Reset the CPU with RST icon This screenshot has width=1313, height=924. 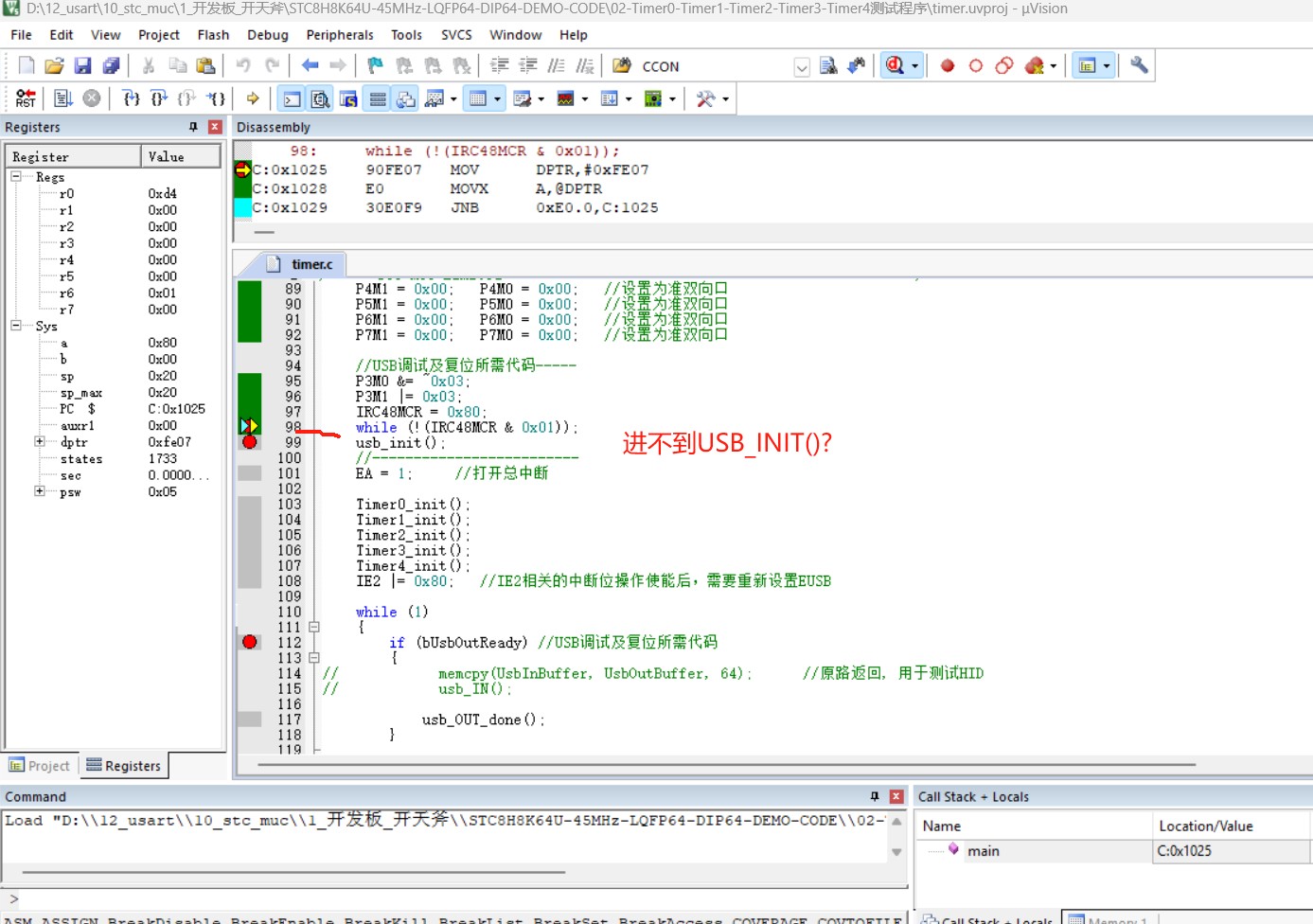pos(26,98)
